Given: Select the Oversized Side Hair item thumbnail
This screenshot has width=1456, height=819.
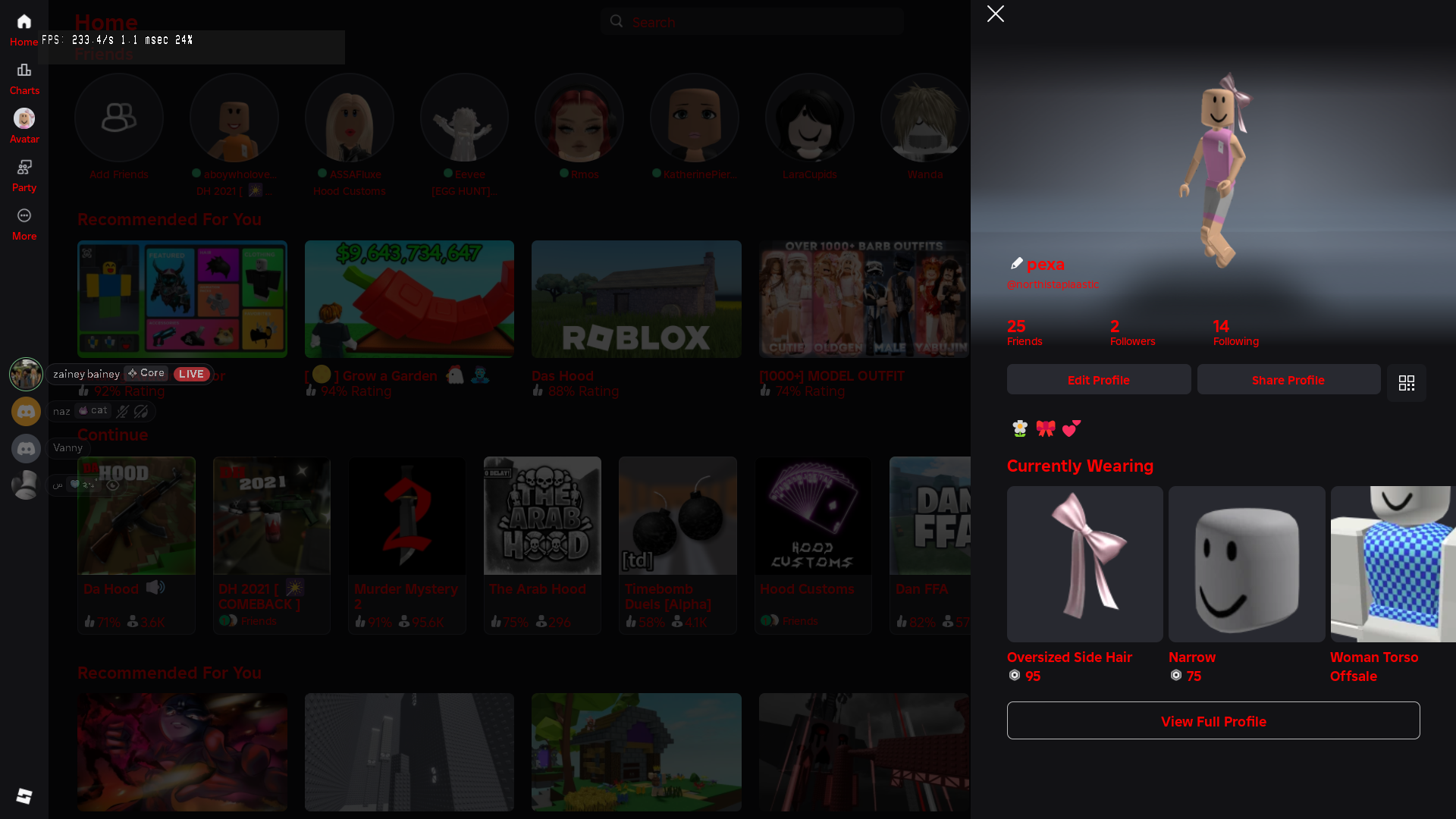Looking at the screenshot, I should pos(1084,563).
